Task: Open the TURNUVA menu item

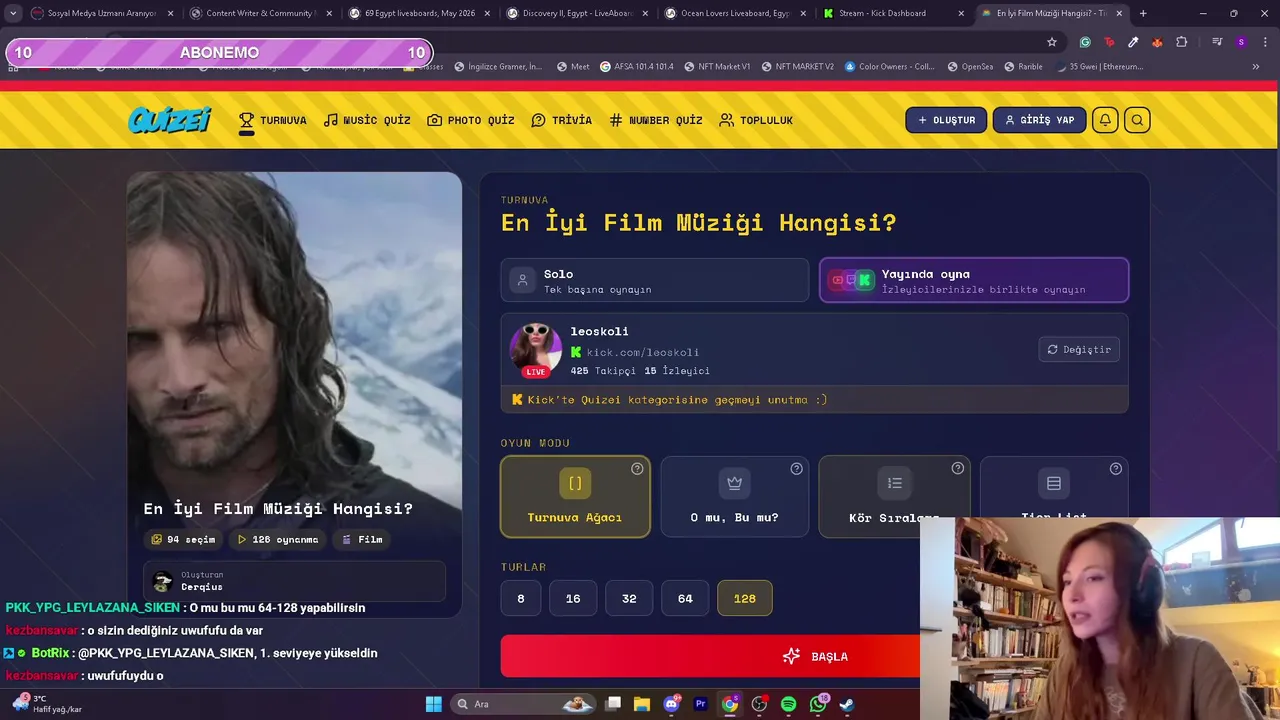Action: click(x=272, y=120)
